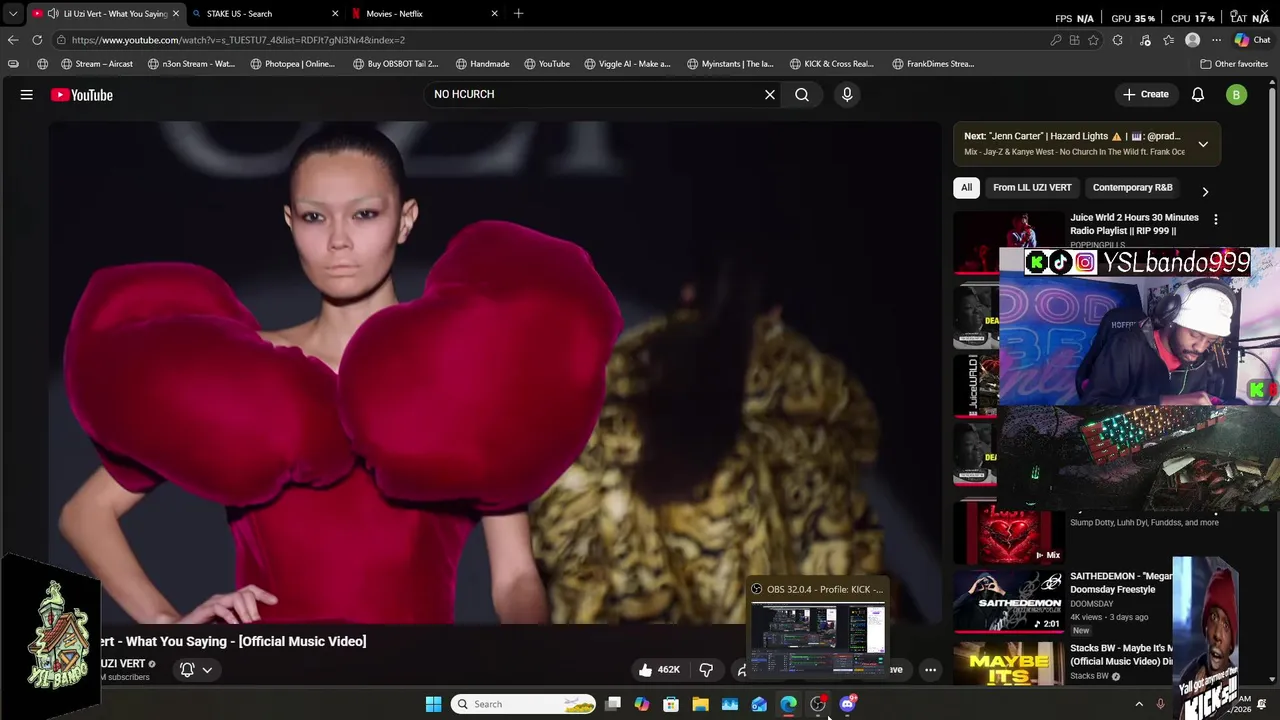Open File Explorer from the taskbar
Image resolution: width=1280 pixels, height=720 pixels.
(700, 704)
